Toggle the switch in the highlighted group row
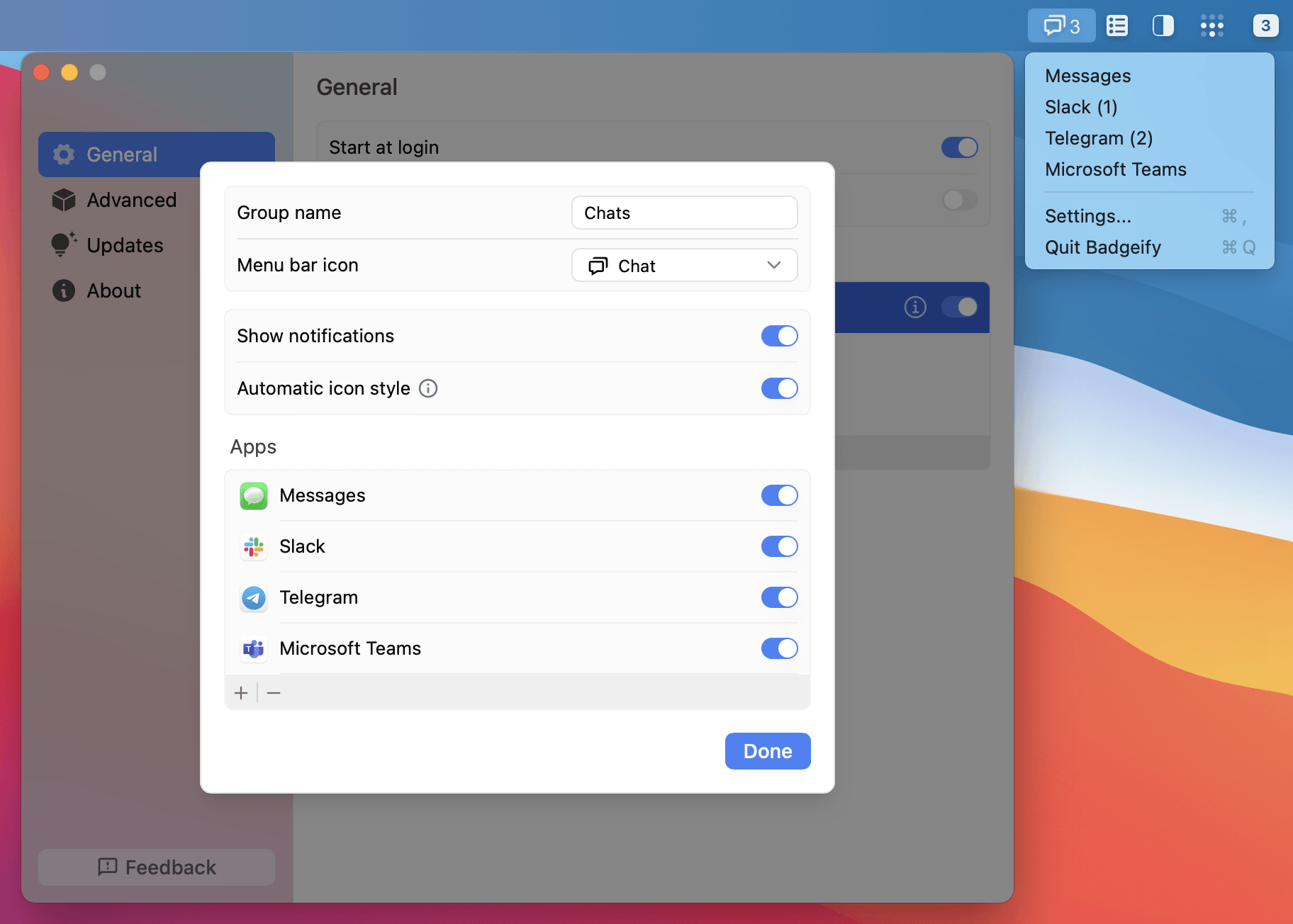The height and width of the screenshot is (924, 1293). 960,307
